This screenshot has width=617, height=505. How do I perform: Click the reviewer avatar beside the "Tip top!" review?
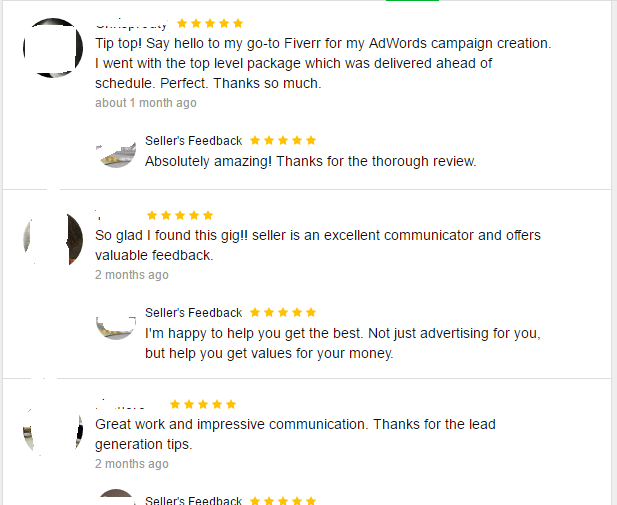(52, 47)
